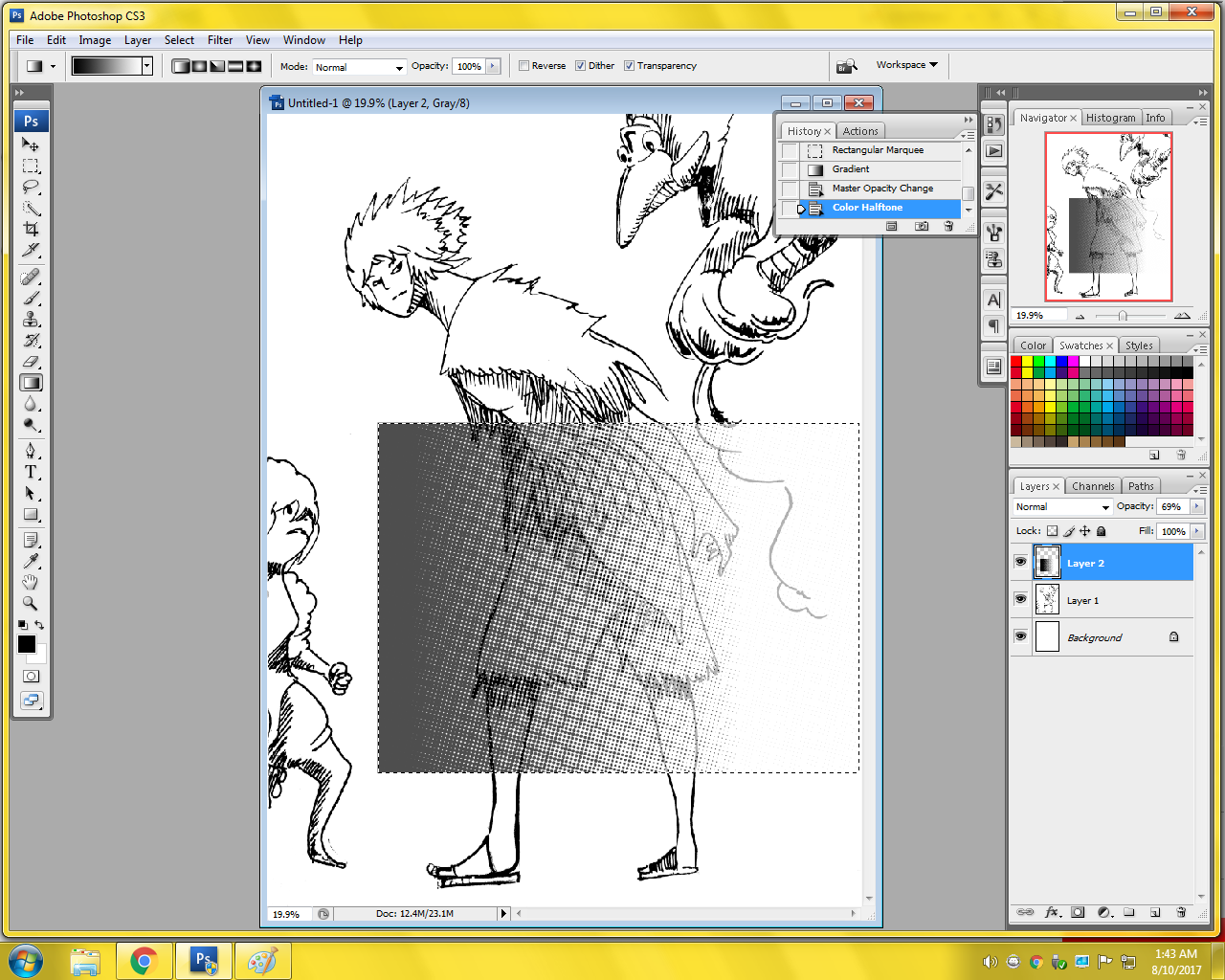
Task: Select the Crop tool
Action: 31,229
